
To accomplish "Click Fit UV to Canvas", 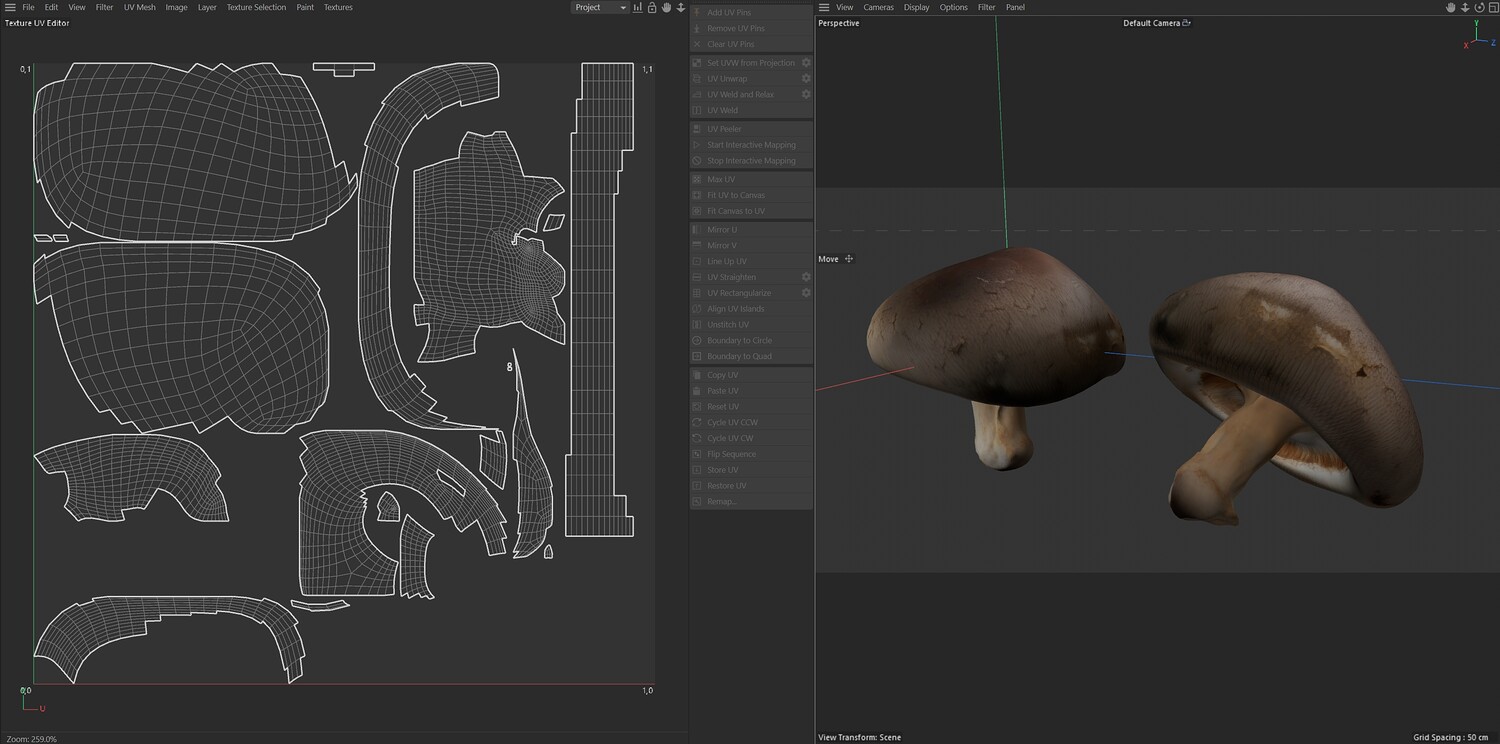I will pyautogui.click(x=735, y=195).
